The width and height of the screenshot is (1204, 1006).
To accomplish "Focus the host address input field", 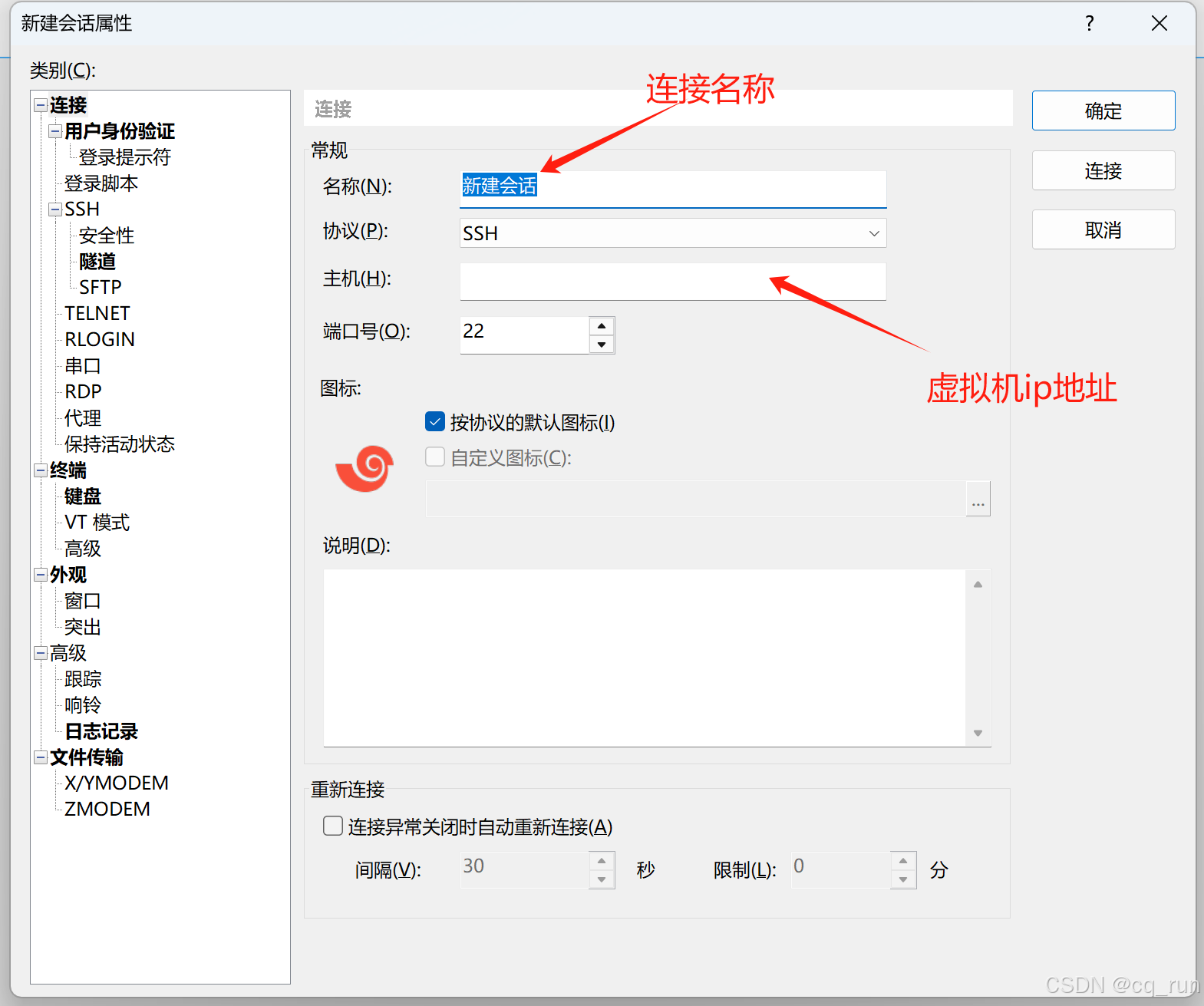I will coord(673,282).
